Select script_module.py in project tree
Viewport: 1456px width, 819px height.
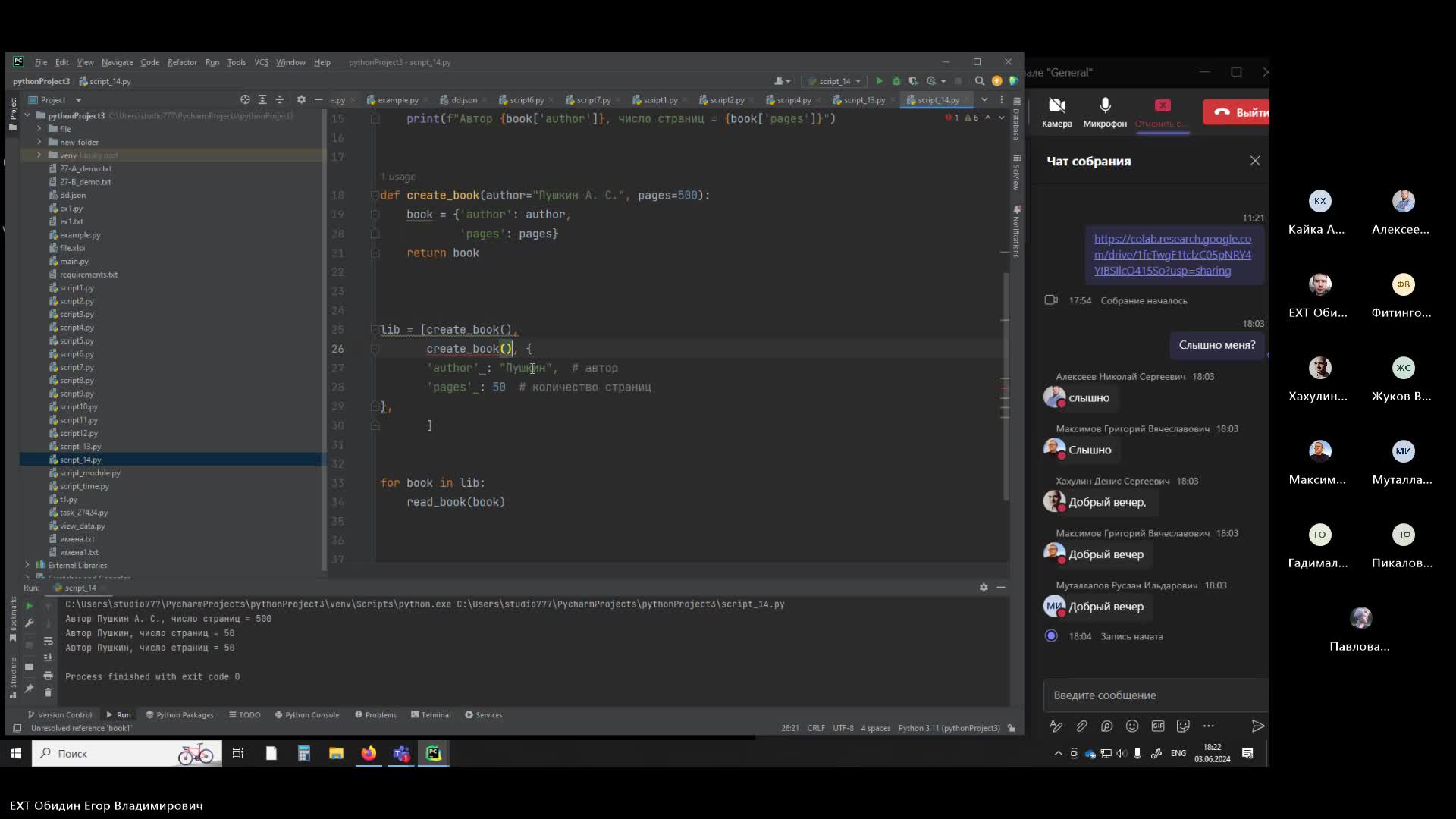(89, 473)
